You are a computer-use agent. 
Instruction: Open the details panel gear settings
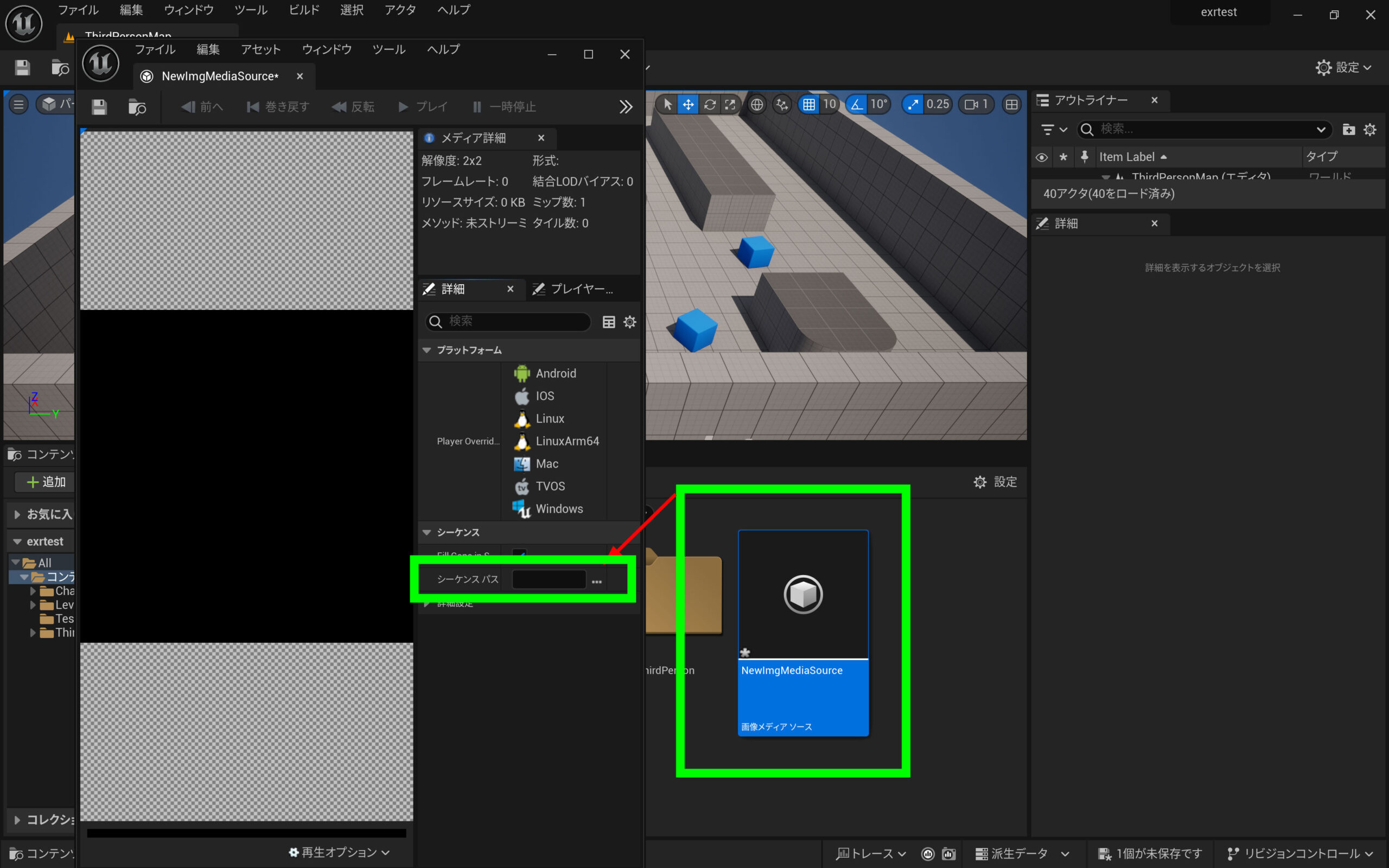pos(629,322)
